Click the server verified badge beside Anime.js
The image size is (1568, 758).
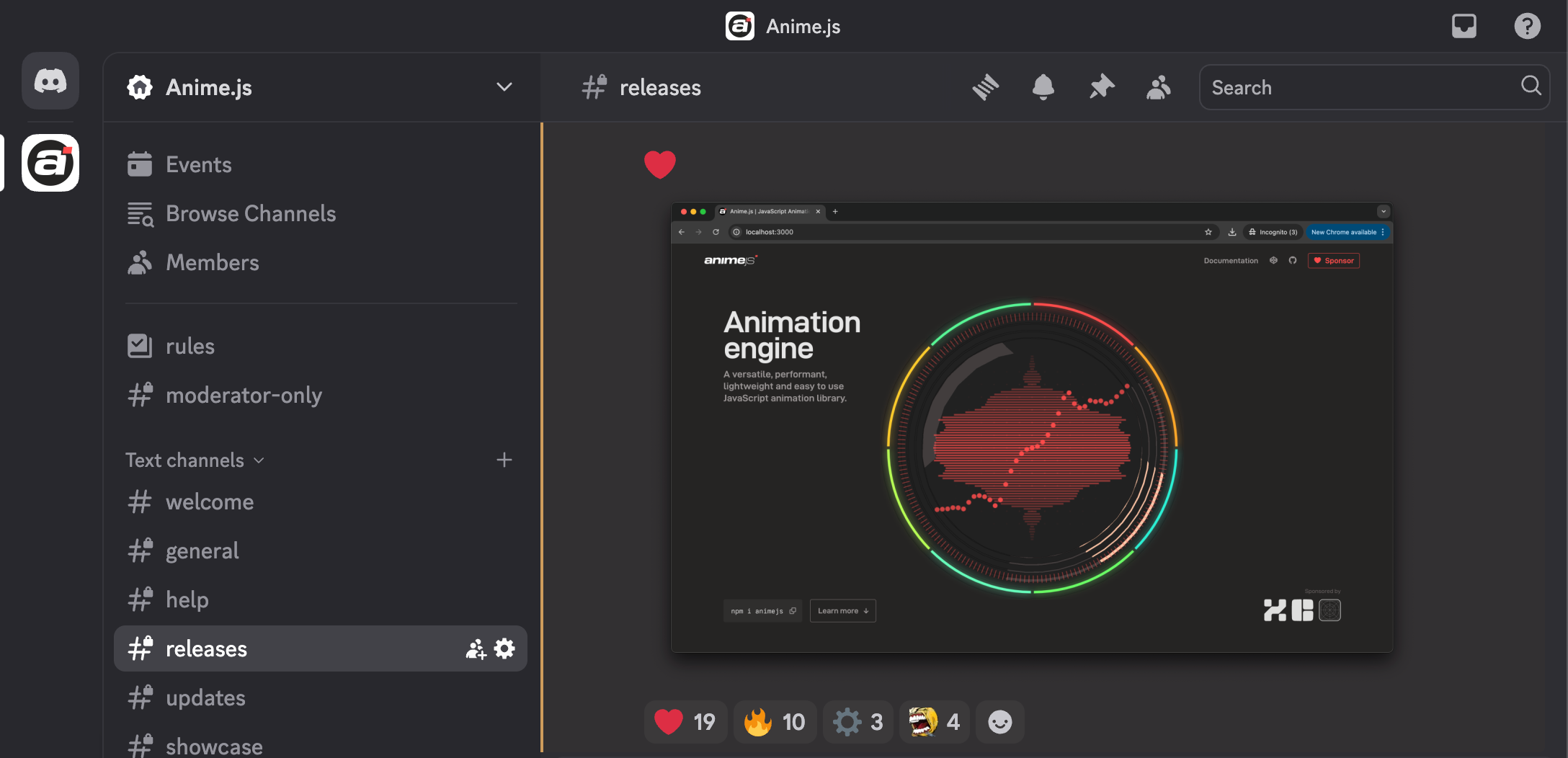(140, 87)
